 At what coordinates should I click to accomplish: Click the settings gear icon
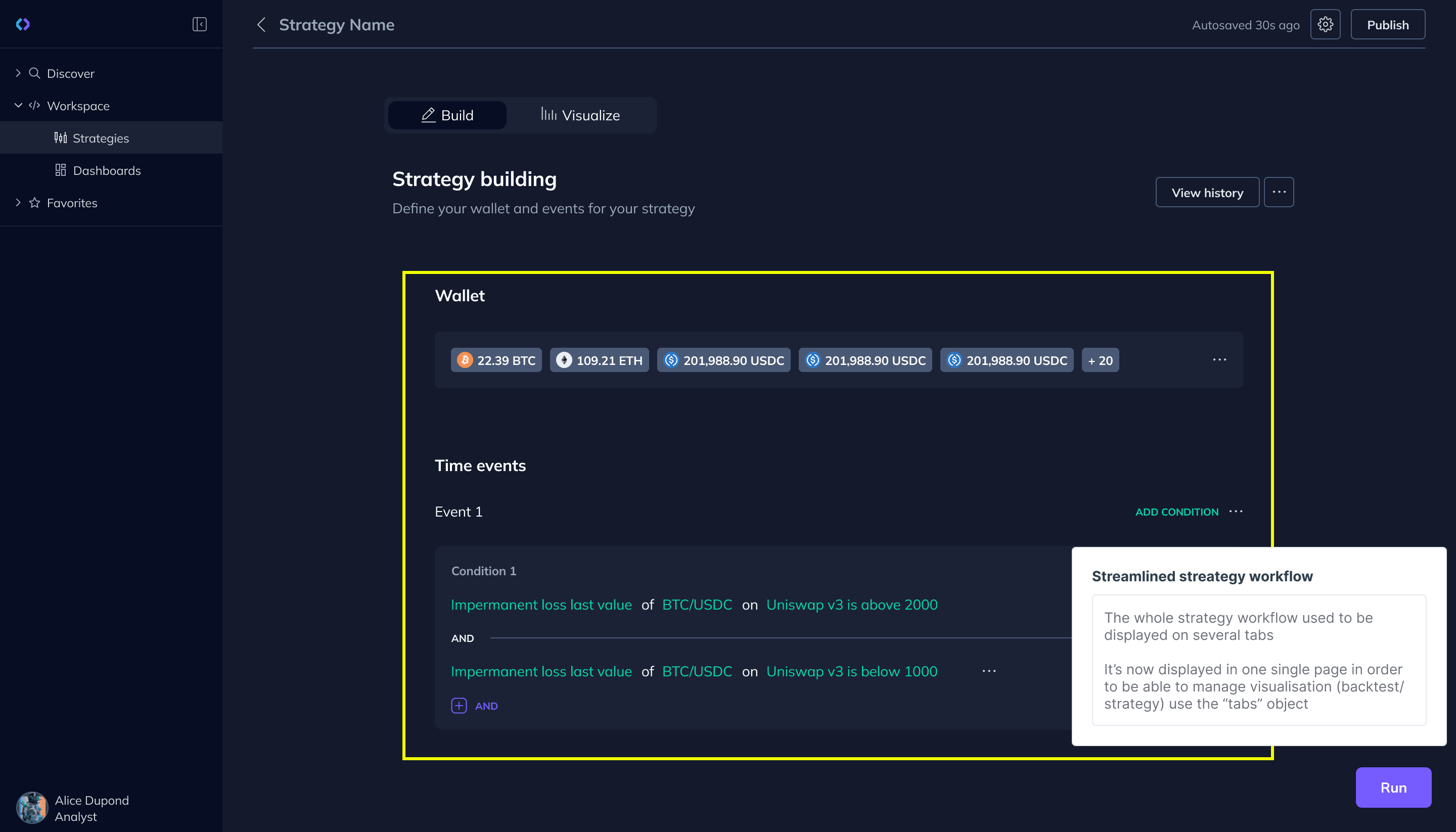pos(1325,25)
